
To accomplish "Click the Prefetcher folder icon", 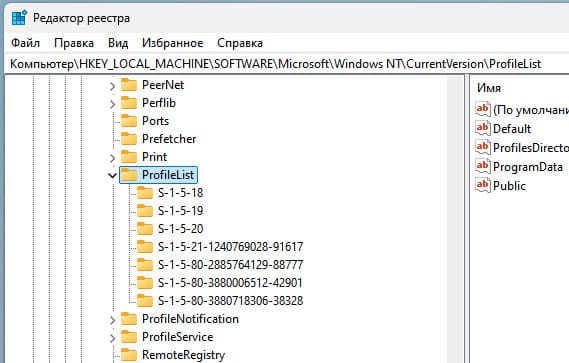I will coord(129,139).
